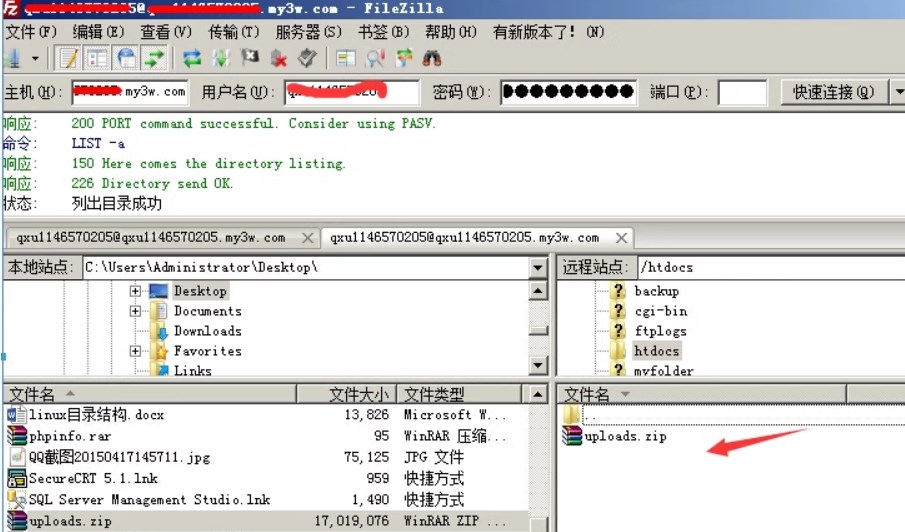
Task: Cancel current operation with flag icon
Action: [250, 59]
